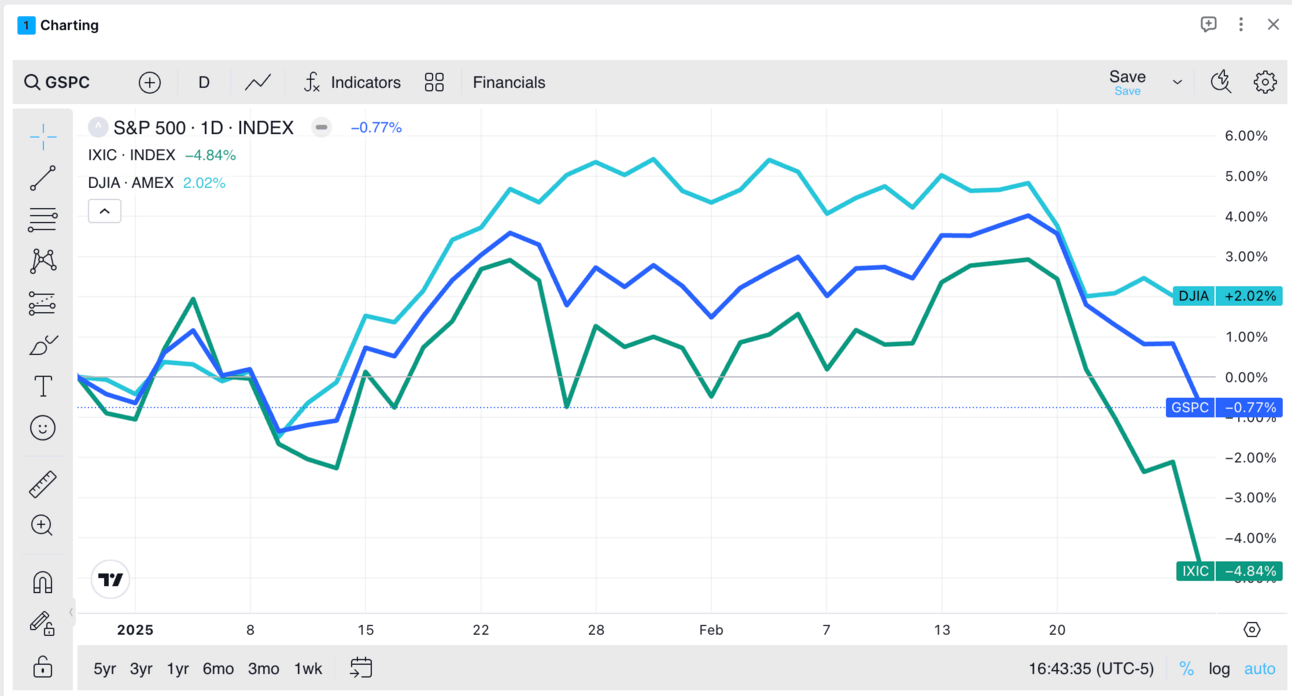Click the 2.02% change beside DJIA legend
The height and width of the screenshot is (696, 1292).
point(204,183)
